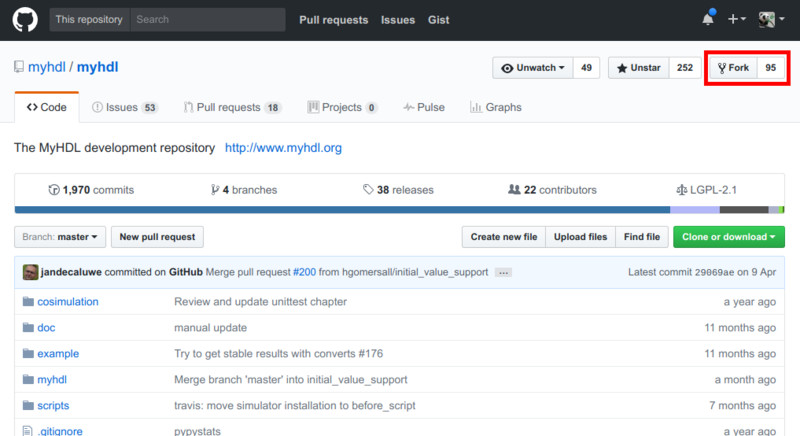Open the Branch: master dropdown
The image size is (800, 436).
click(60, 237)
